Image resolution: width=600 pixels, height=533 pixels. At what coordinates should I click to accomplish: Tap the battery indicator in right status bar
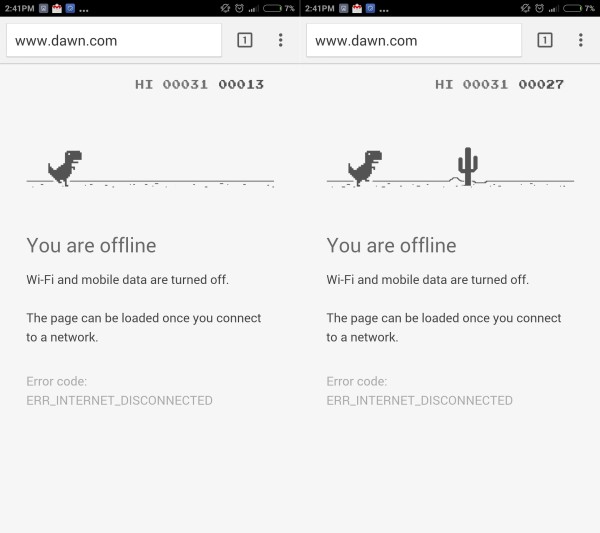click(x=572, y=8)
